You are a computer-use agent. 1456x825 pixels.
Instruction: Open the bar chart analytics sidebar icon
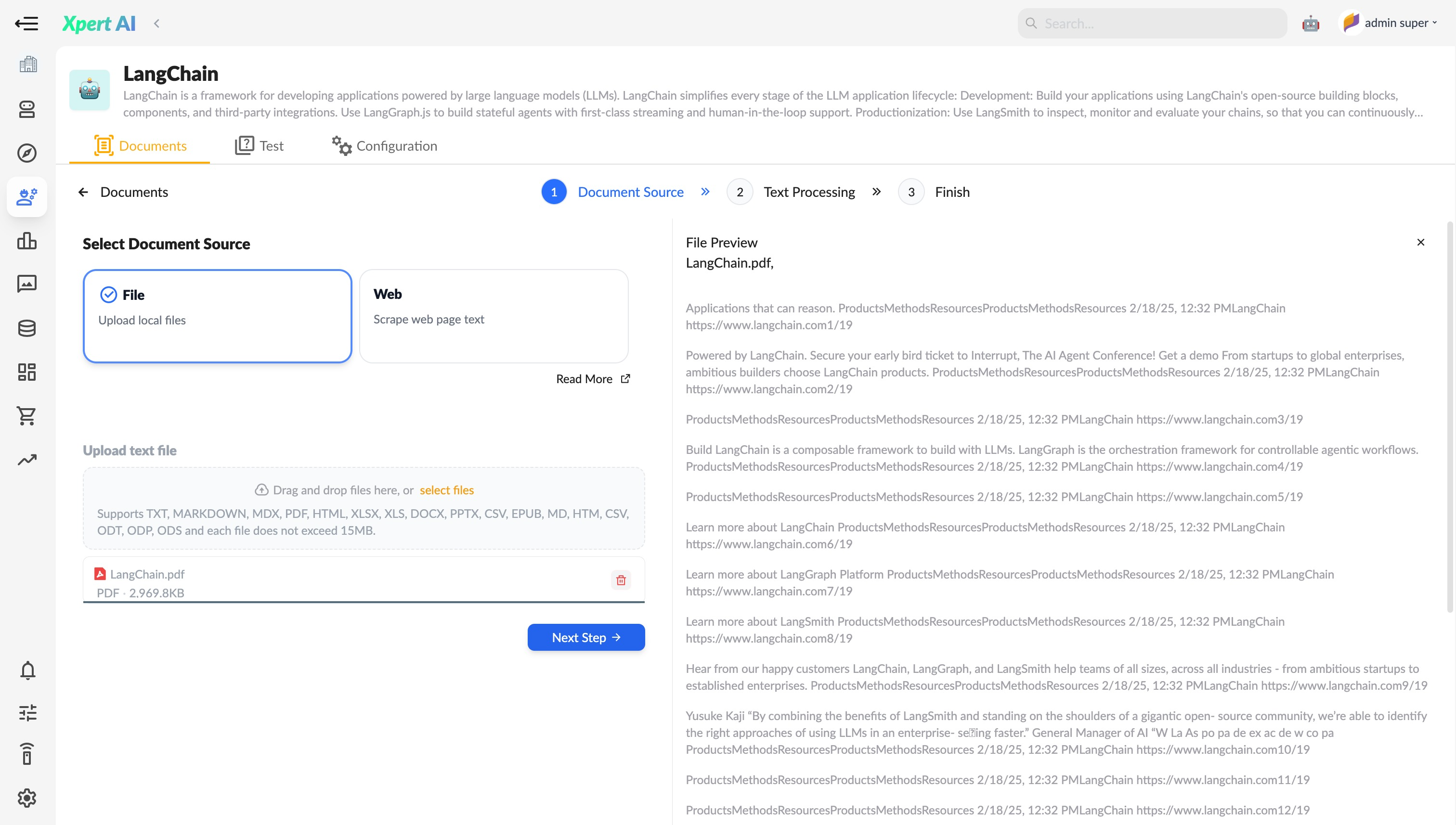pyautogui.click(x=27, y=241)
